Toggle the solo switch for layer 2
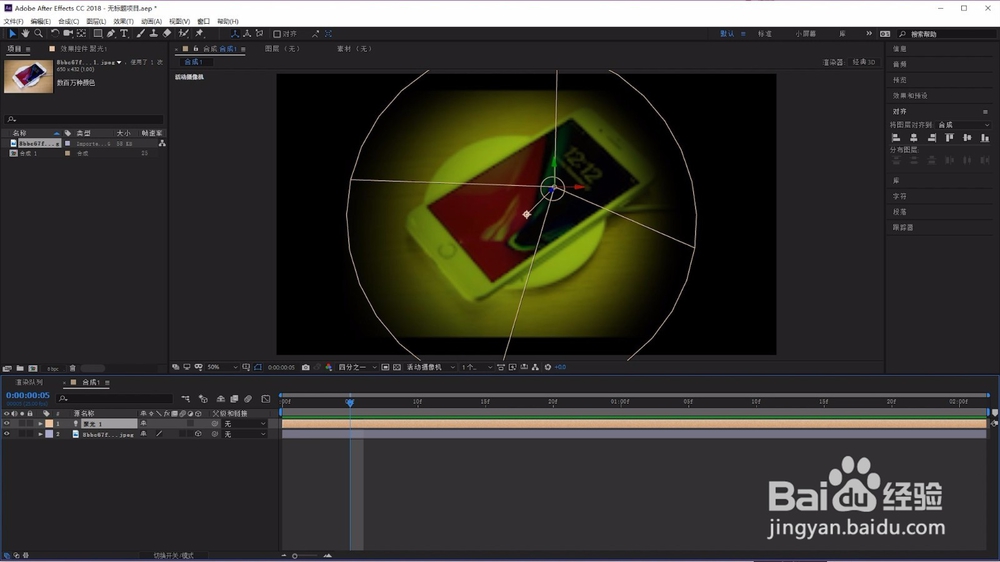 22,434
